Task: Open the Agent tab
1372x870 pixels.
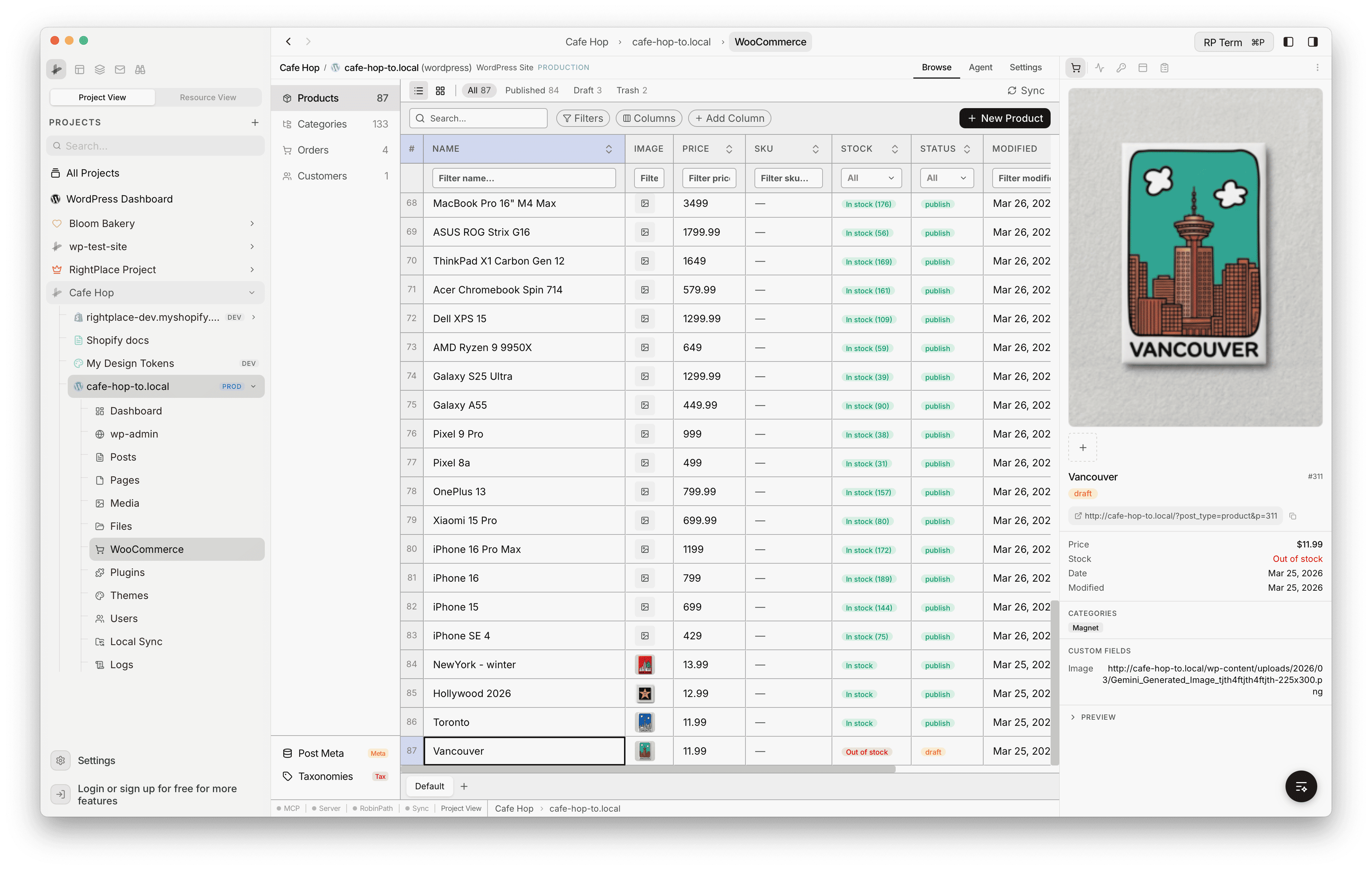Action: [x=981, y=67]
